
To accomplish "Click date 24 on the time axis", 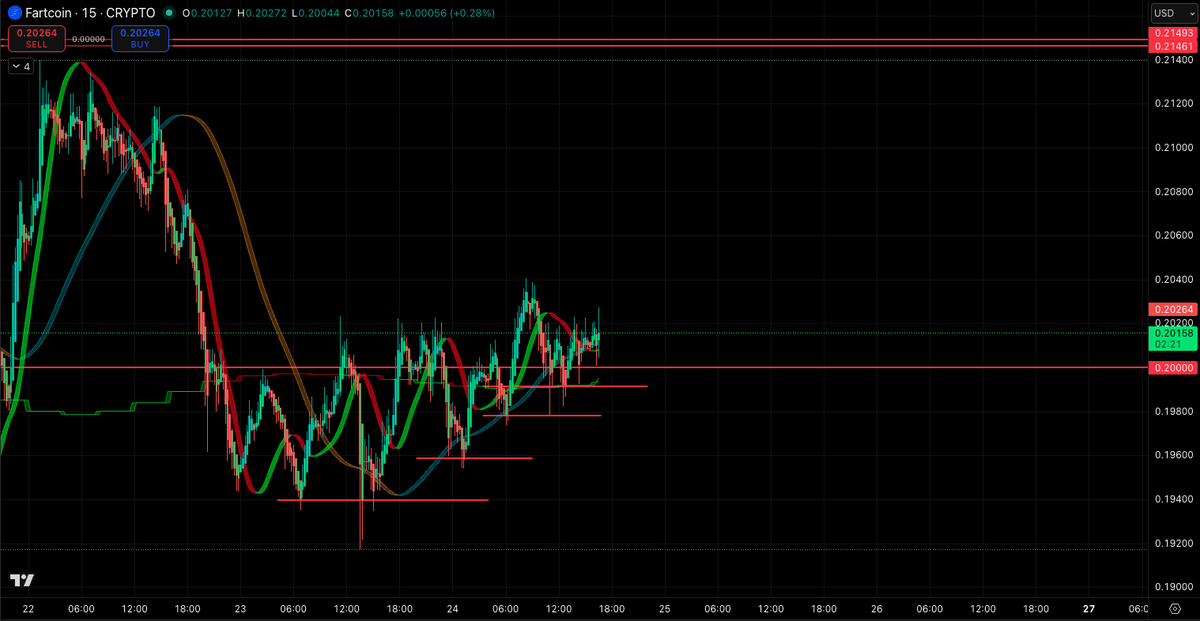I will coord(452,608).
